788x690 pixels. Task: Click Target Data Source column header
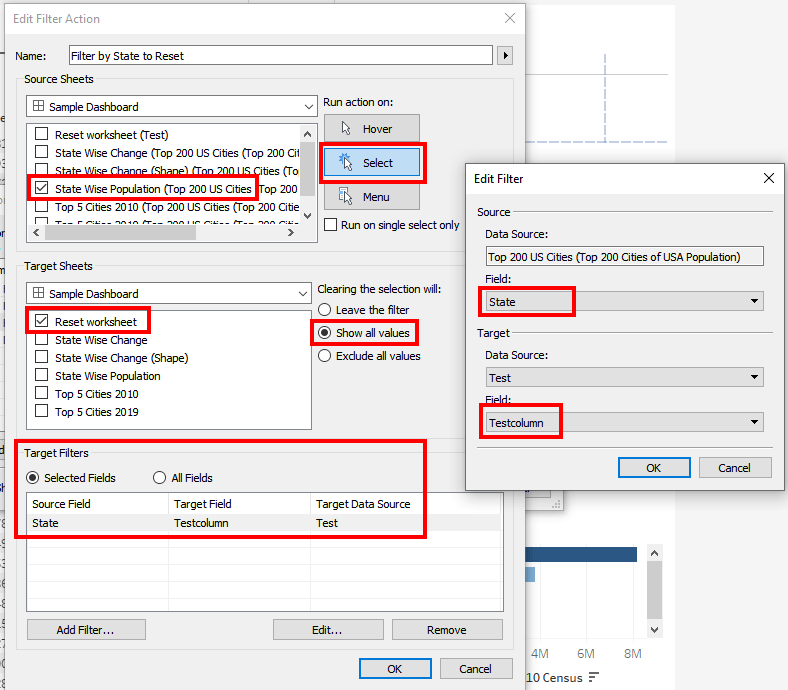coord(363,504)
